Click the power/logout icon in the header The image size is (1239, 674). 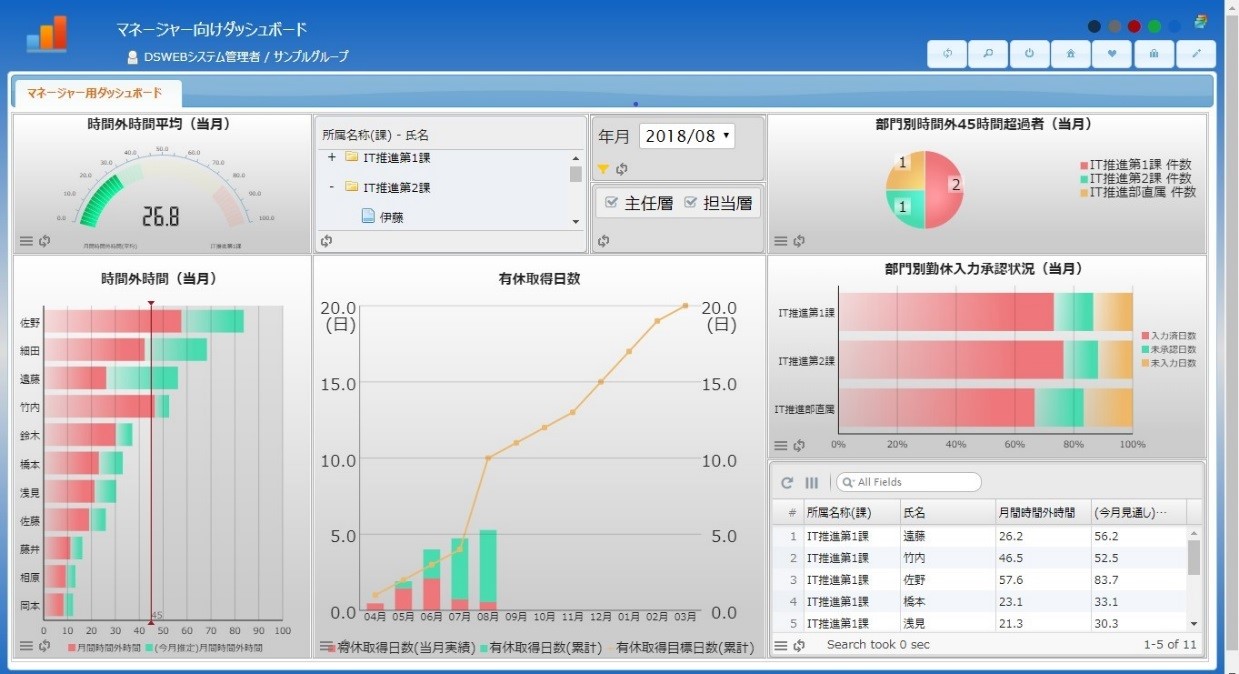click(x=1029, y=53)
